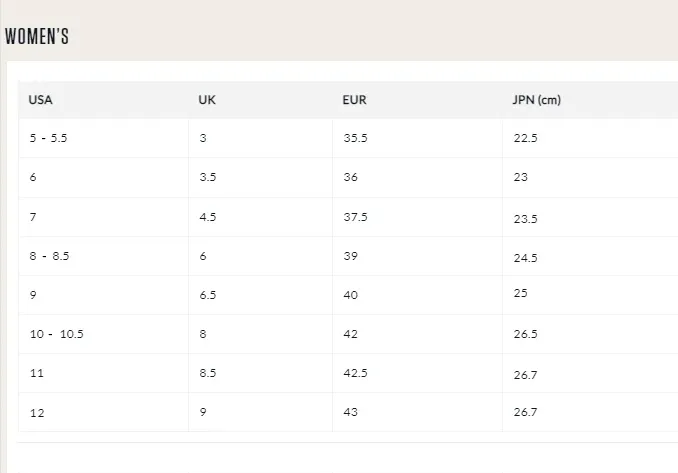Select USA size 9 cell
Viewport: 678px width, 473px height.
34,295
